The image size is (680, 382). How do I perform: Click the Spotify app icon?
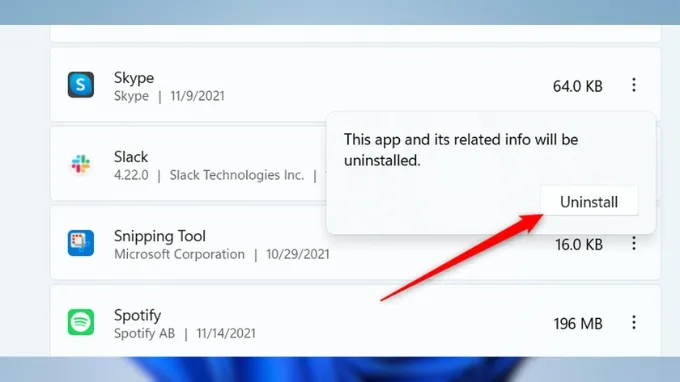81,322
